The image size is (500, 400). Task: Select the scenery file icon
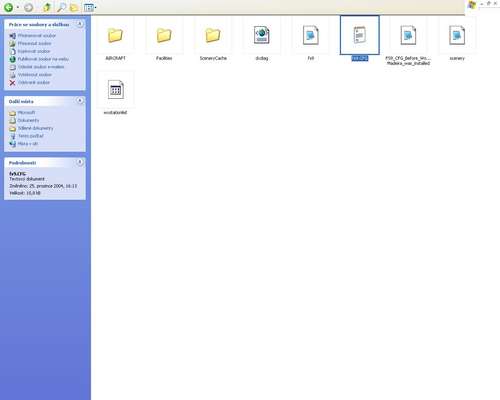[x=457, y=35]
